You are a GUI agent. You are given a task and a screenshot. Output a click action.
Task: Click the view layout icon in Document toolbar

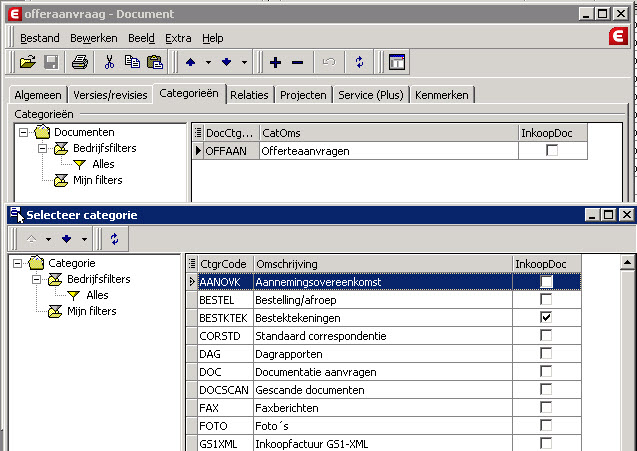point(397,62)
